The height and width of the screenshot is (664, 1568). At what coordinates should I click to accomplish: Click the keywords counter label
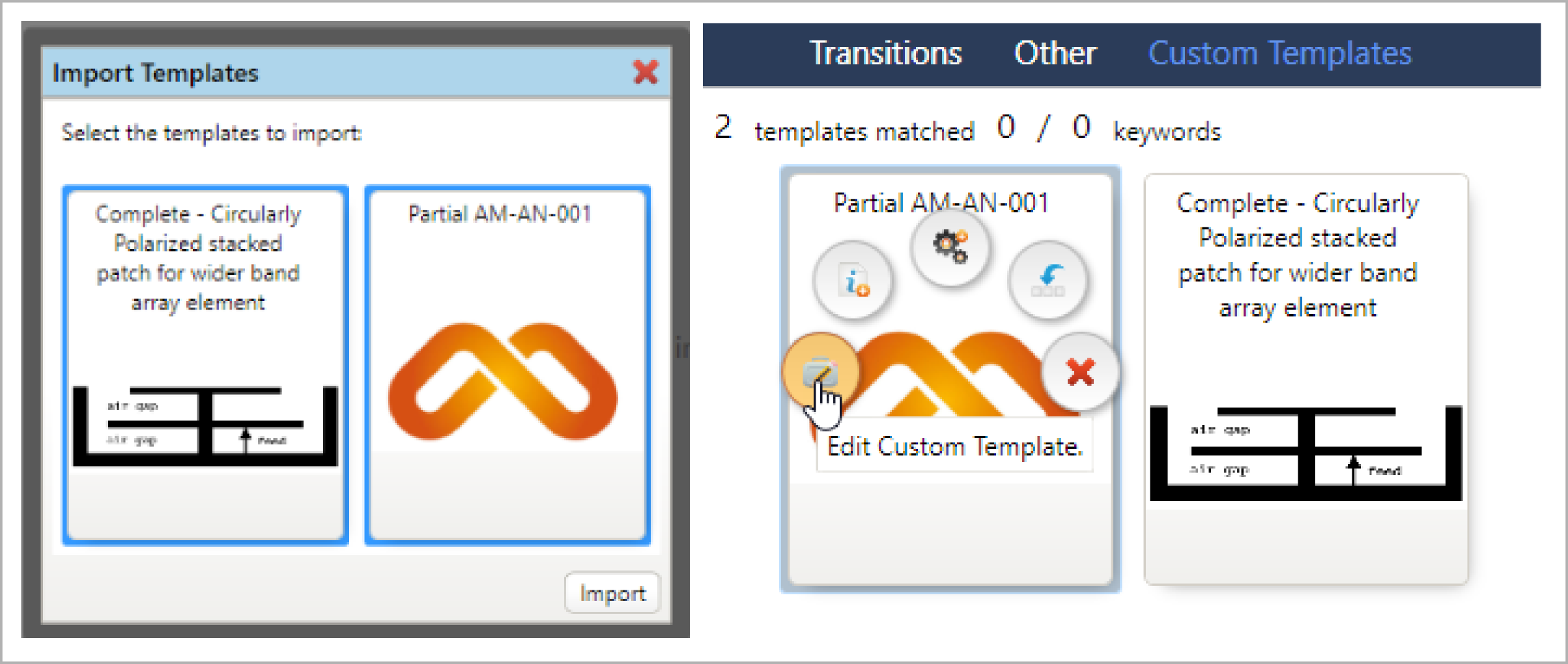click(1167, 132)
